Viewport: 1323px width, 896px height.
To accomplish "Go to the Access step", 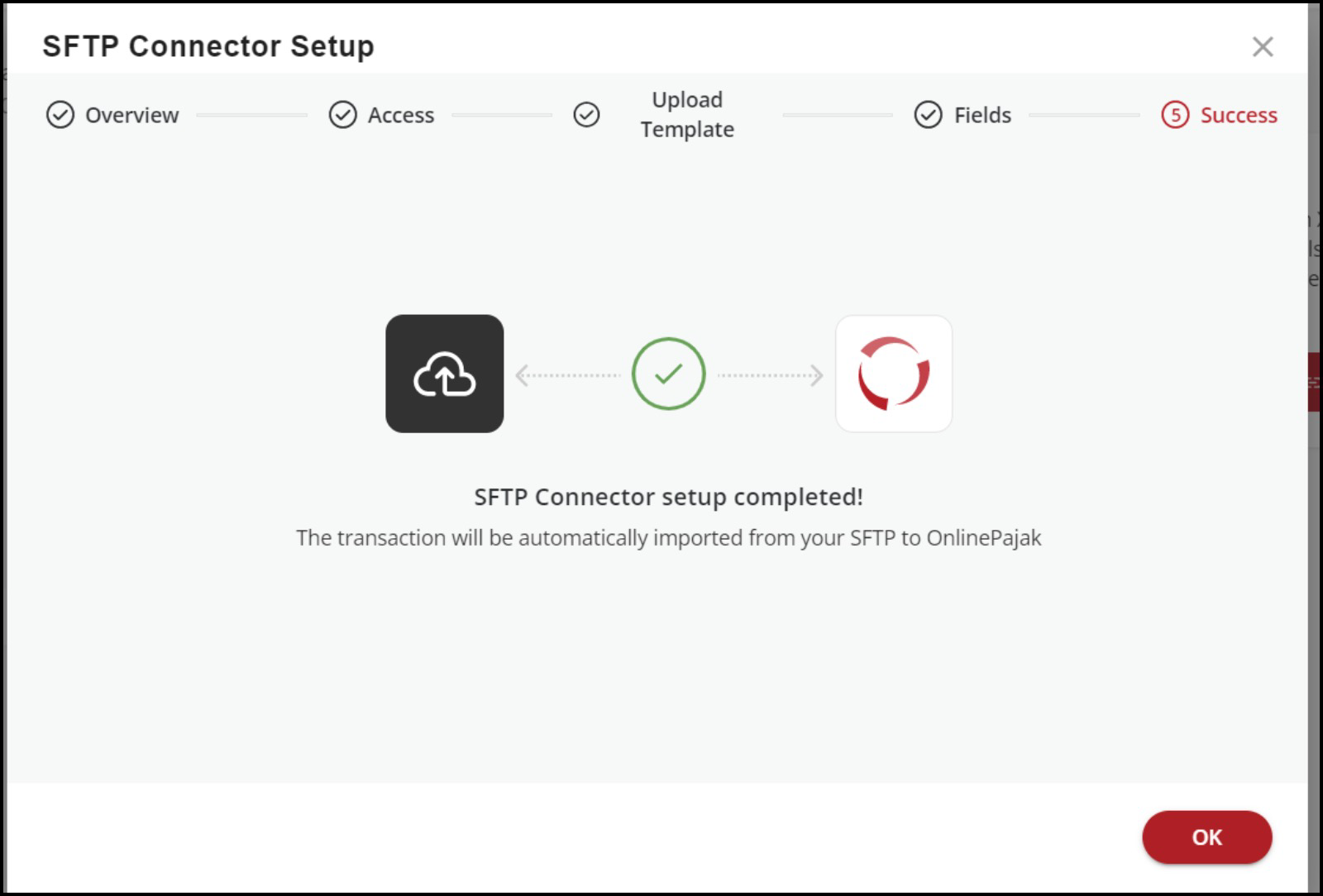I will click(x=400, y=115).
